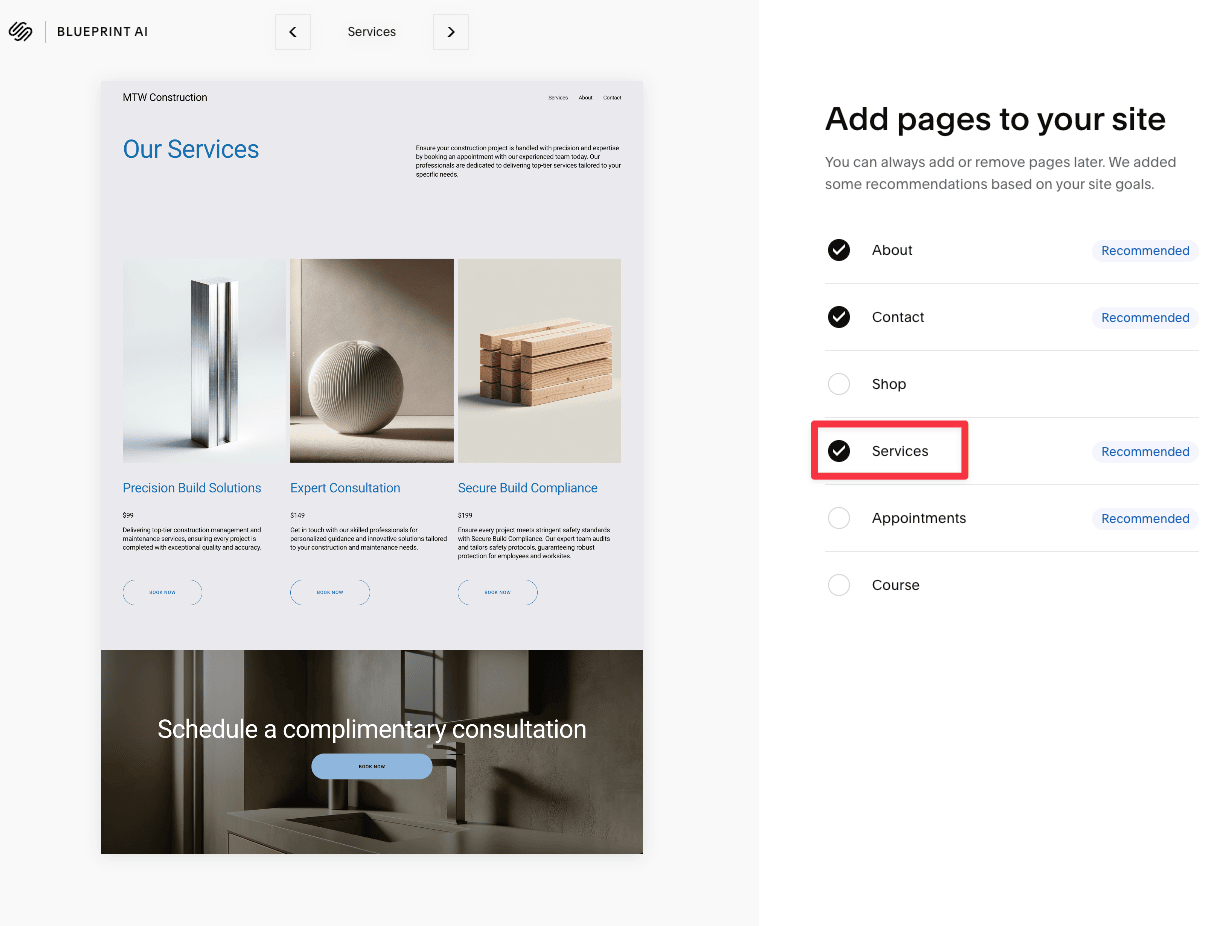The image size is (1223, 926).
Task: Uncheck the Contact page checkbox
Action: (839, 317)
